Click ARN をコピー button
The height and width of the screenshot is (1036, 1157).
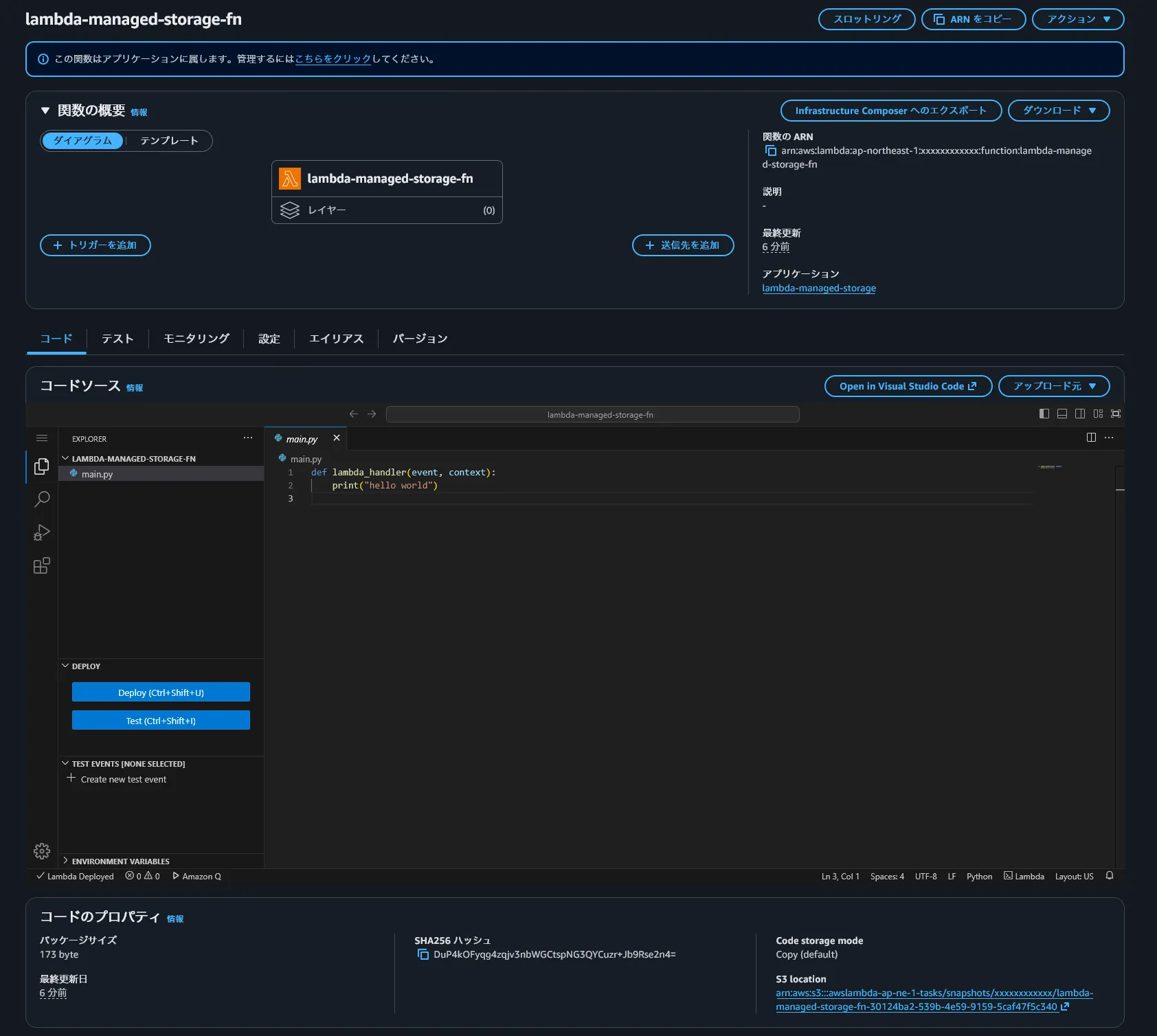[974, 19]
